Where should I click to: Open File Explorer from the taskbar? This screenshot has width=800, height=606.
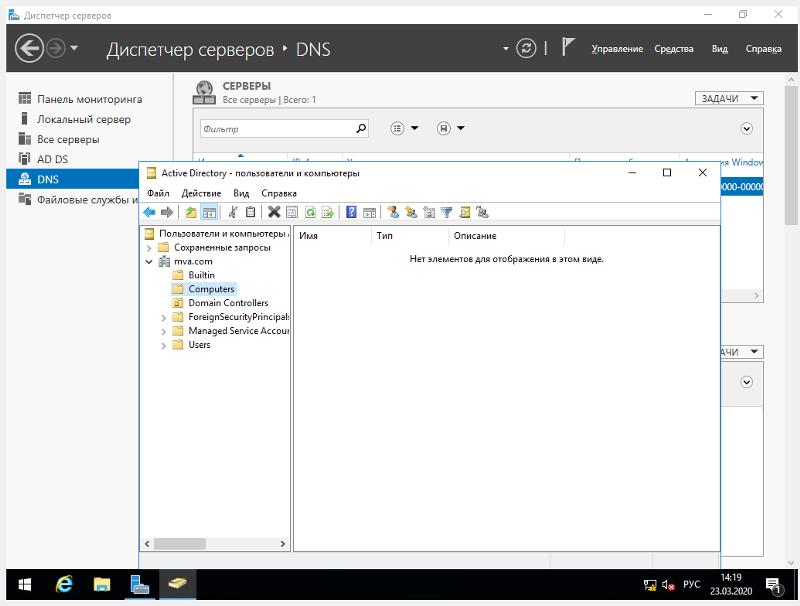coord(102,584)
